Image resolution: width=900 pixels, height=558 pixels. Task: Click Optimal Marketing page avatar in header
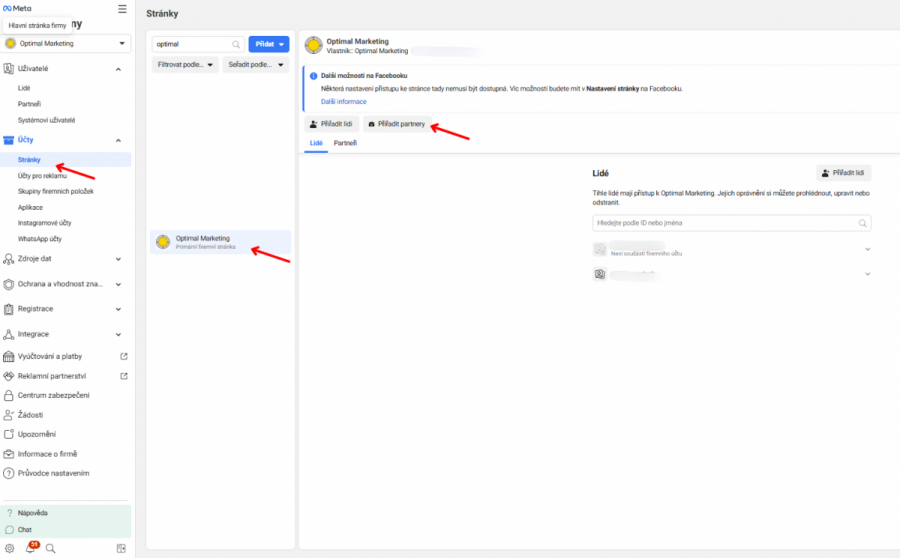point(313,45)
